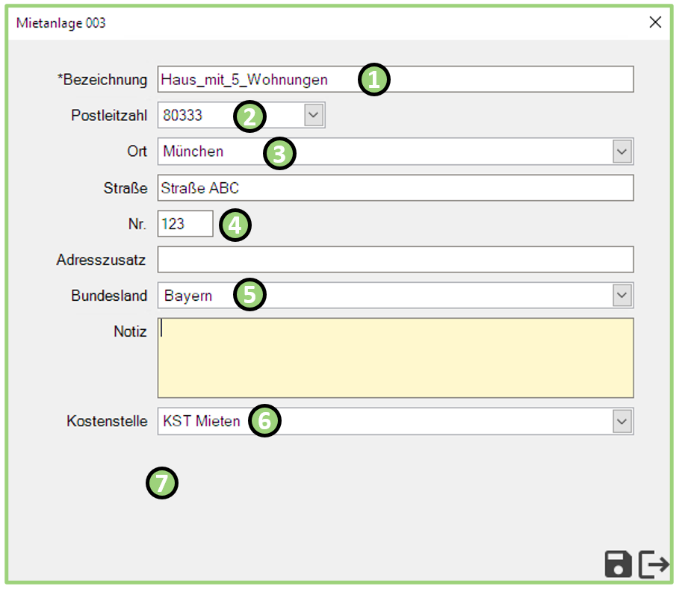The height and width of the screenshot is (589, 679).
Task: Click the floppy disk save icon
Action: 618,564
